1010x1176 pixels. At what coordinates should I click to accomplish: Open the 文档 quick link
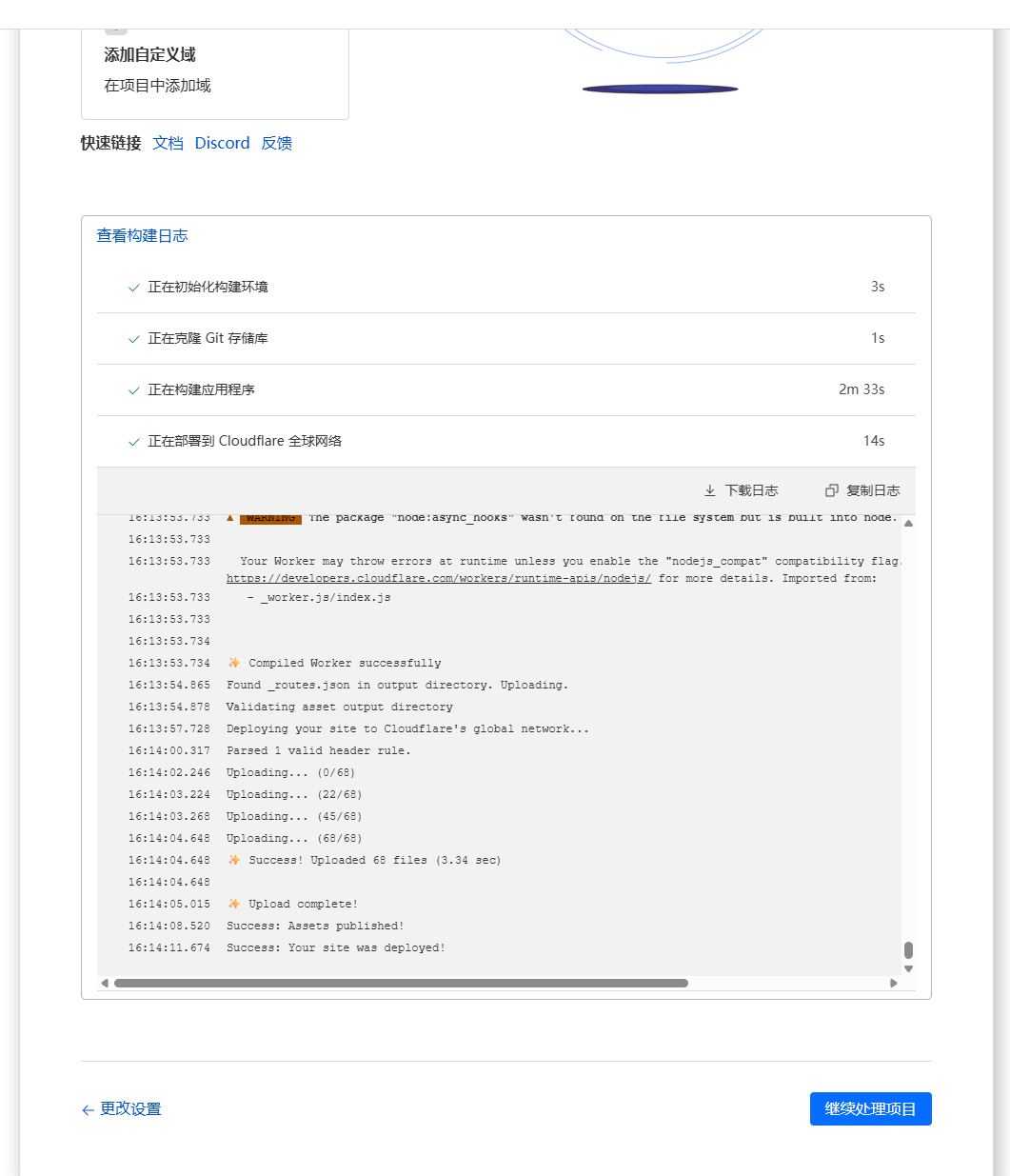[168, 143]
